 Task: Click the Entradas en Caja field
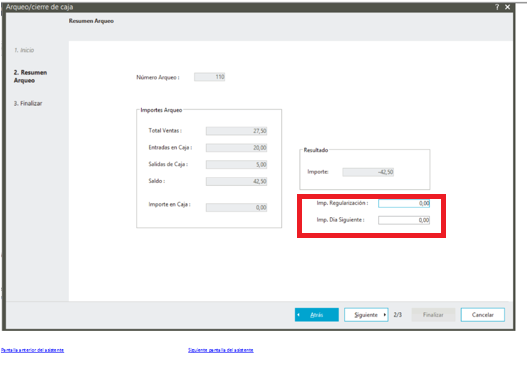pyautogui.click(x=236, y=148)
